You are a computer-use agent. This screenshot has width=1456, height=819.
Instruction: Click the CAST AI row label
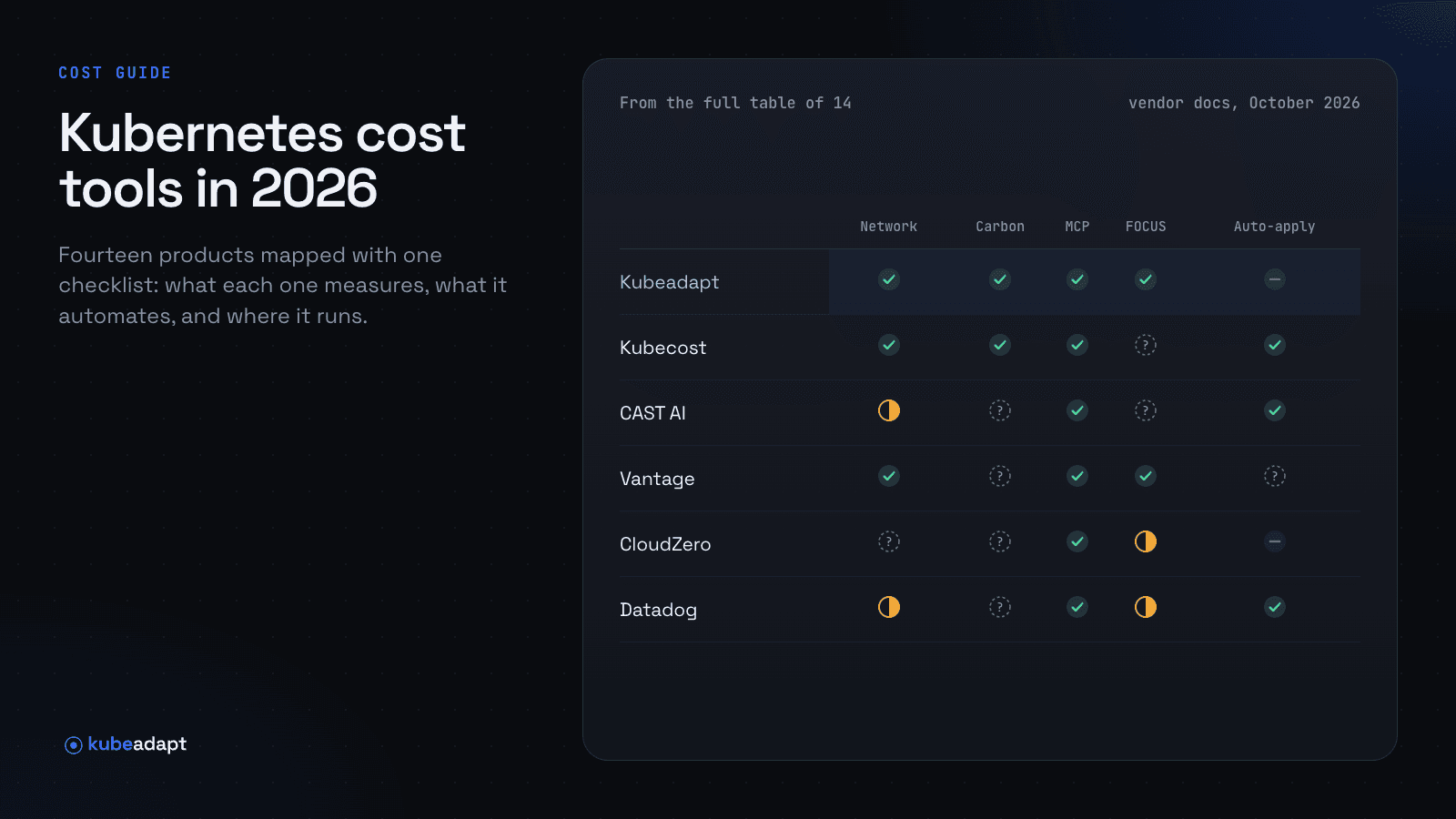(x=652, y=413)
